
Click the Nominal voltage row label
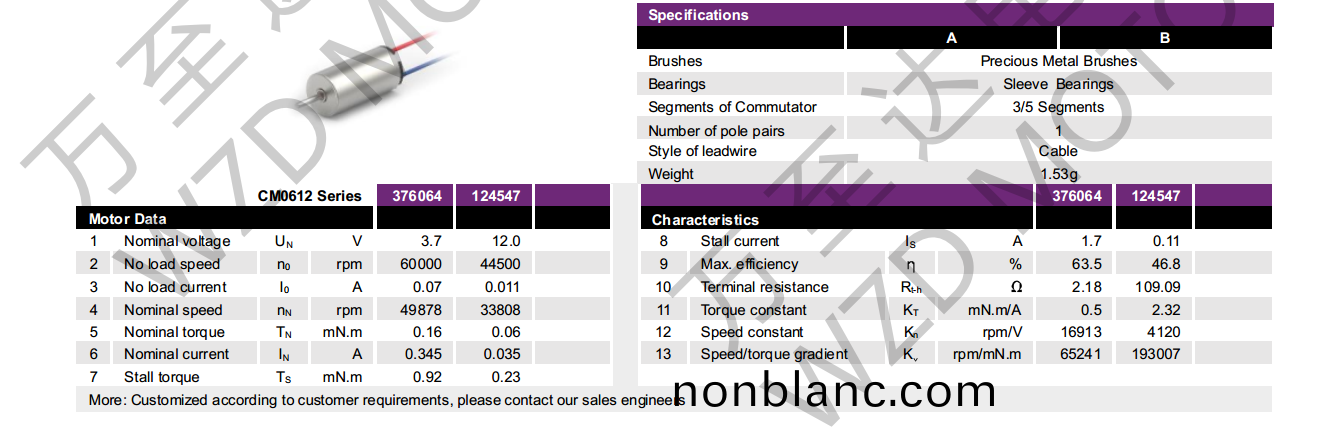tap(177, 241)
